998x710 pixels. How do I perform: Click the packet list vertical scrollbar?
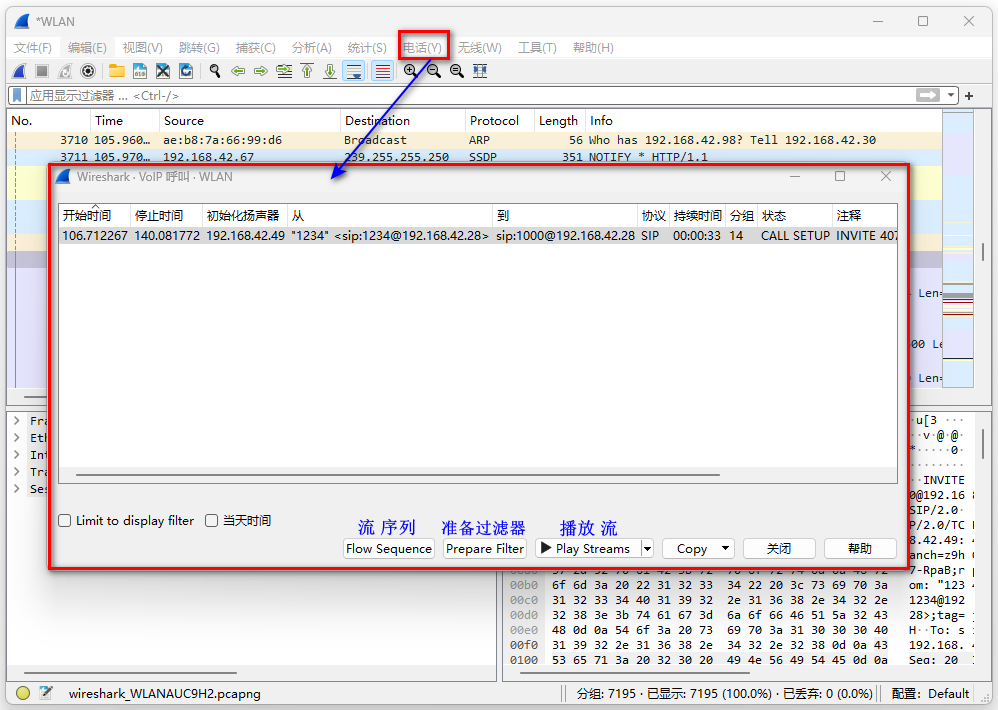pos(983,251)
